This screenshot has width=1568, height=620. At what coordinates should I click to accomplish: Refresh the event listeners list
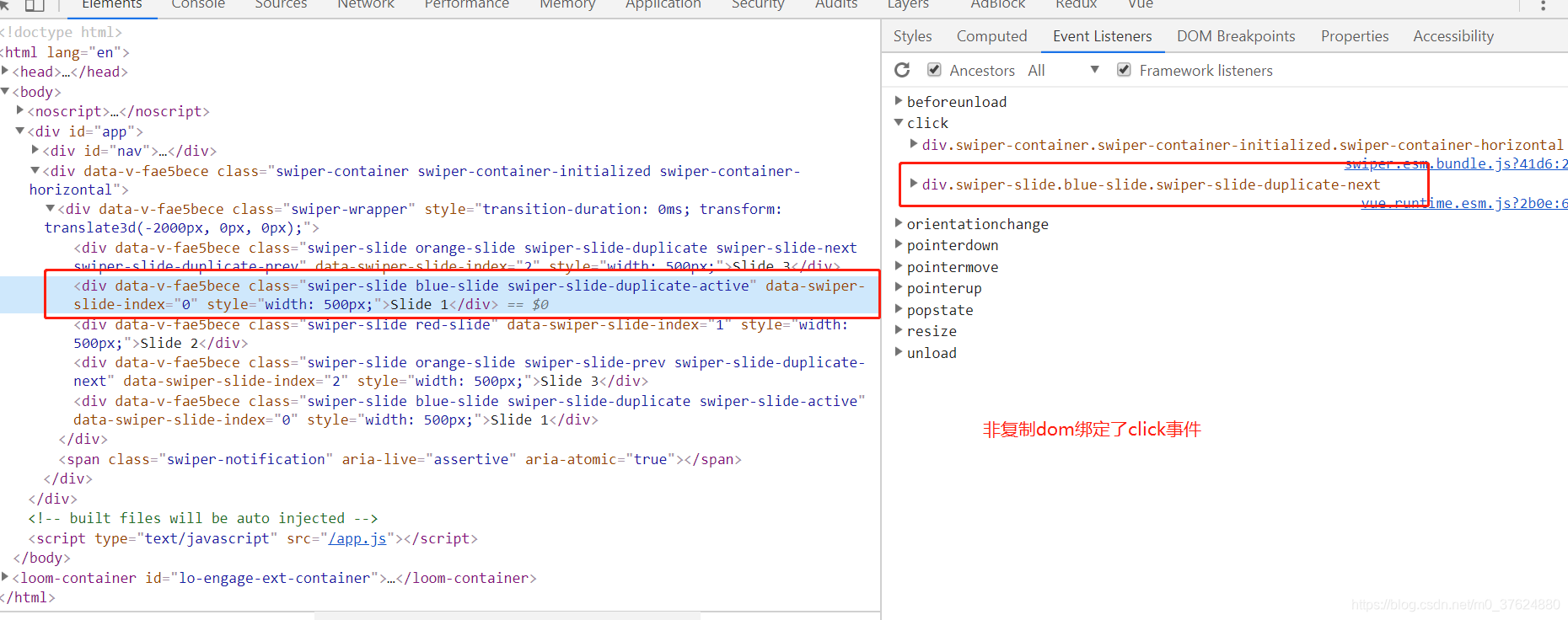(x=902, y=70)
